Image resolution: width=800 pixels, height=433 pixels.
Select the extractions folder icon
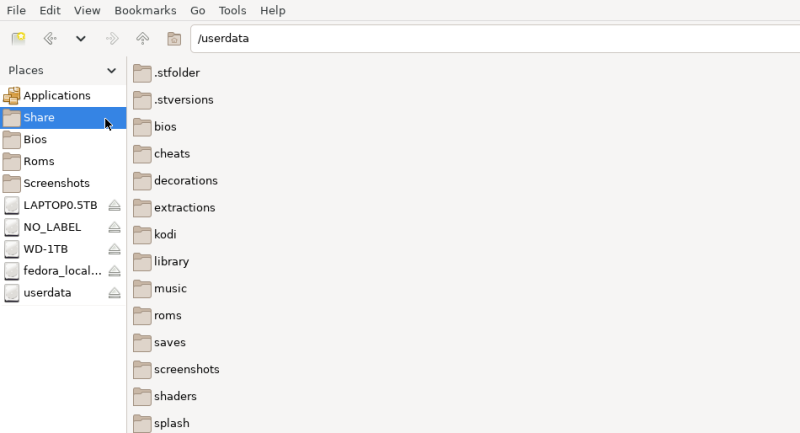click(142, 208)
